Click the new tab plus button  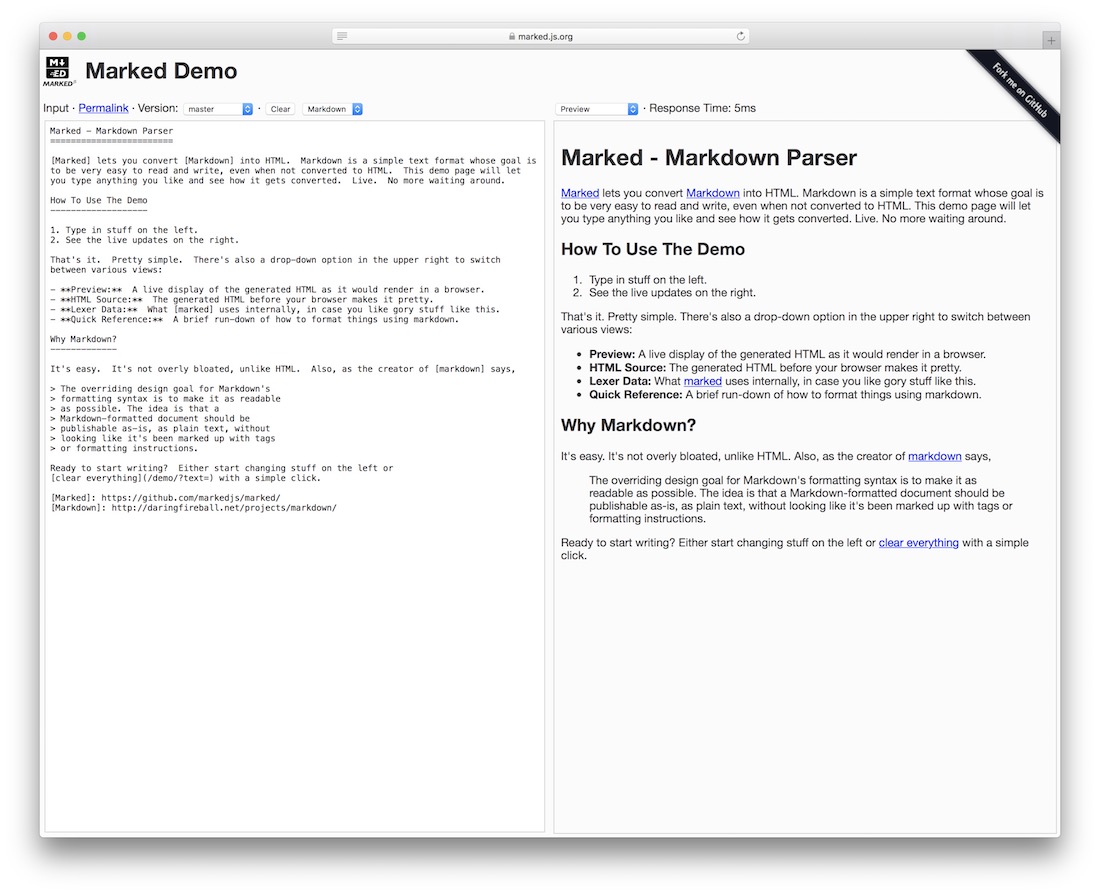tap(1050, 41)
